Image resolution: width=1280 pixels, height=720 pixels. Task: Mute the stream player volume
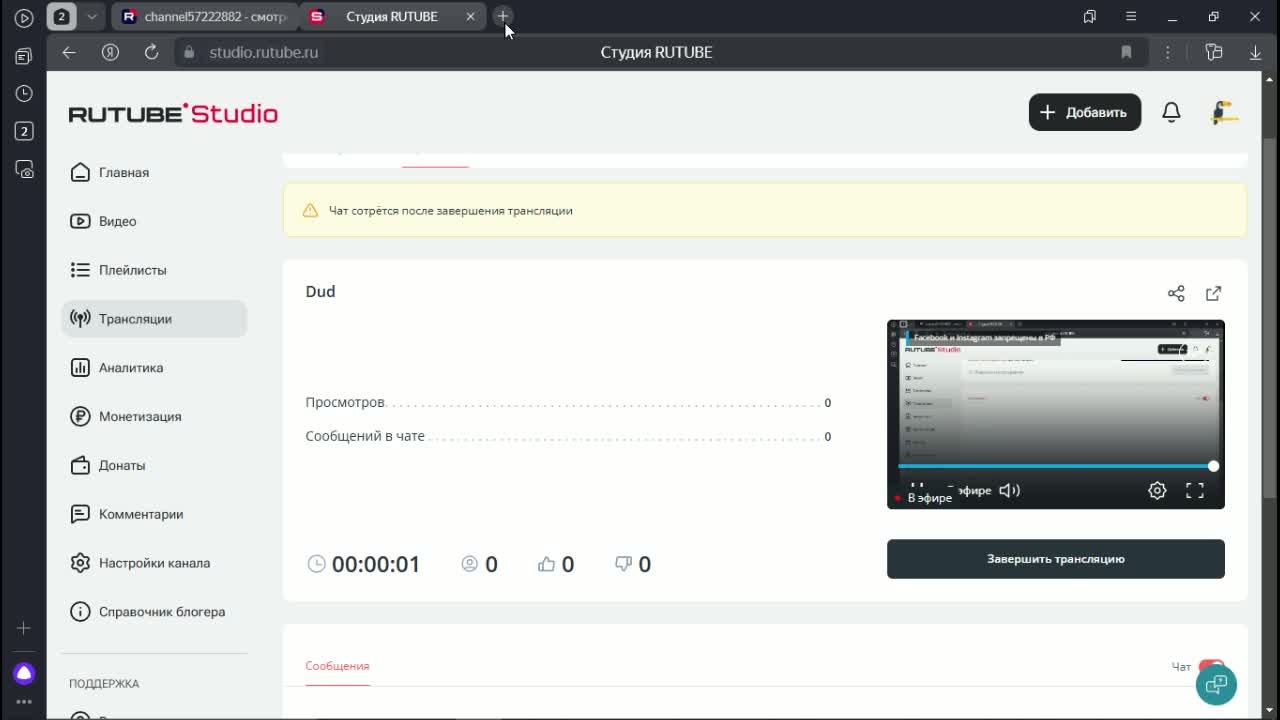coord(1009,490)
